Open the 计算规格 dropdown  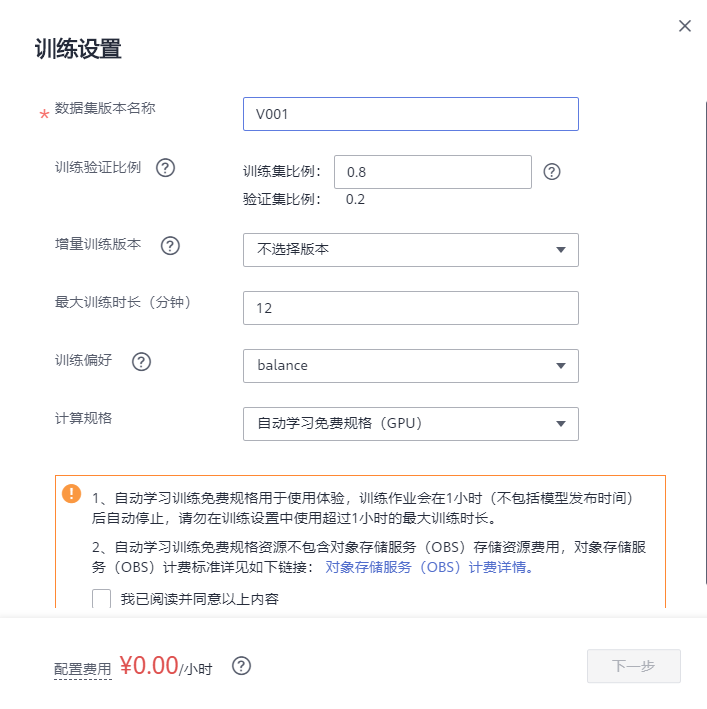click(410, 424)
